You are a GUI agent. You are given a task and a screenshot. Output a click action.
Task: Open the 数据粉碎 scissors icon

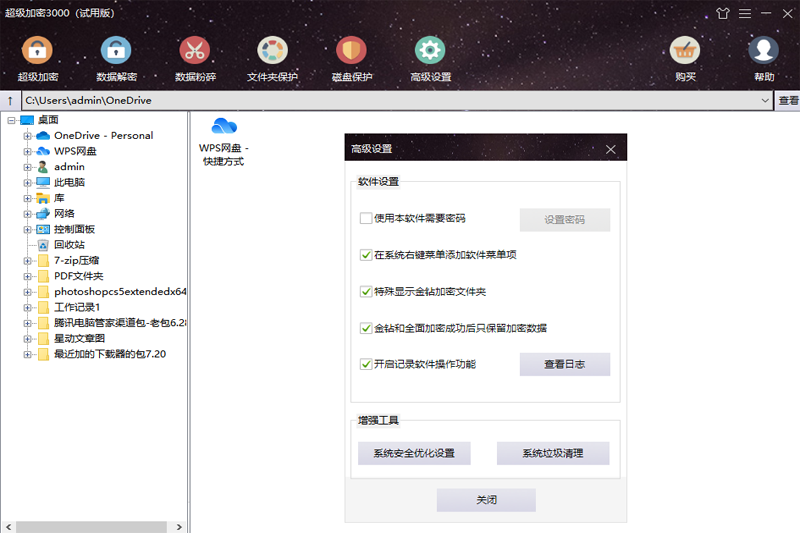(x=194, y=50)
